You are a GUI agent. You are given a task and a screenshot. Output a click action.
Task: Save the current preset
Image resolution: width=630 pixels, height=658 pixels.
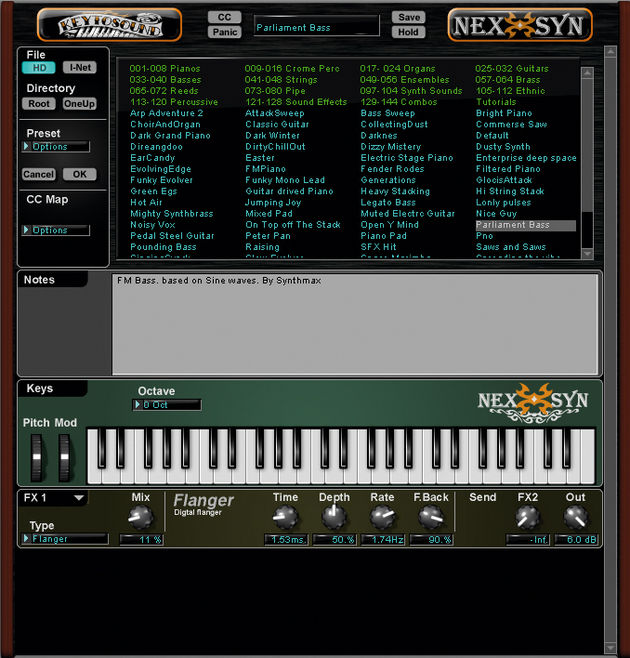[x=408, y=17]
